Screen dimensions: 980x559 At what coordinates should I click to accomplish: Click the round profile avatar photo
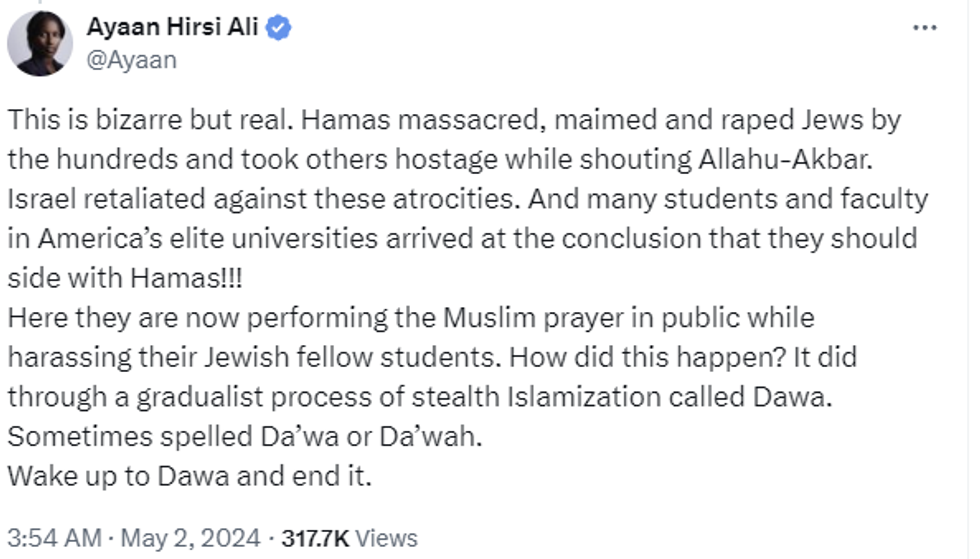(x=40, y=44)
